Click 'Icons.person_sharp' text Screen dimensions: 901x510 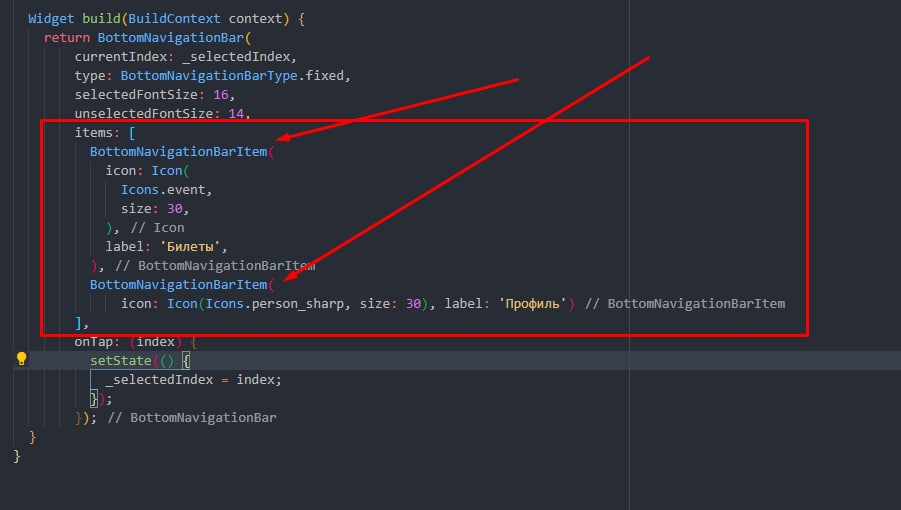coord(275,303)
